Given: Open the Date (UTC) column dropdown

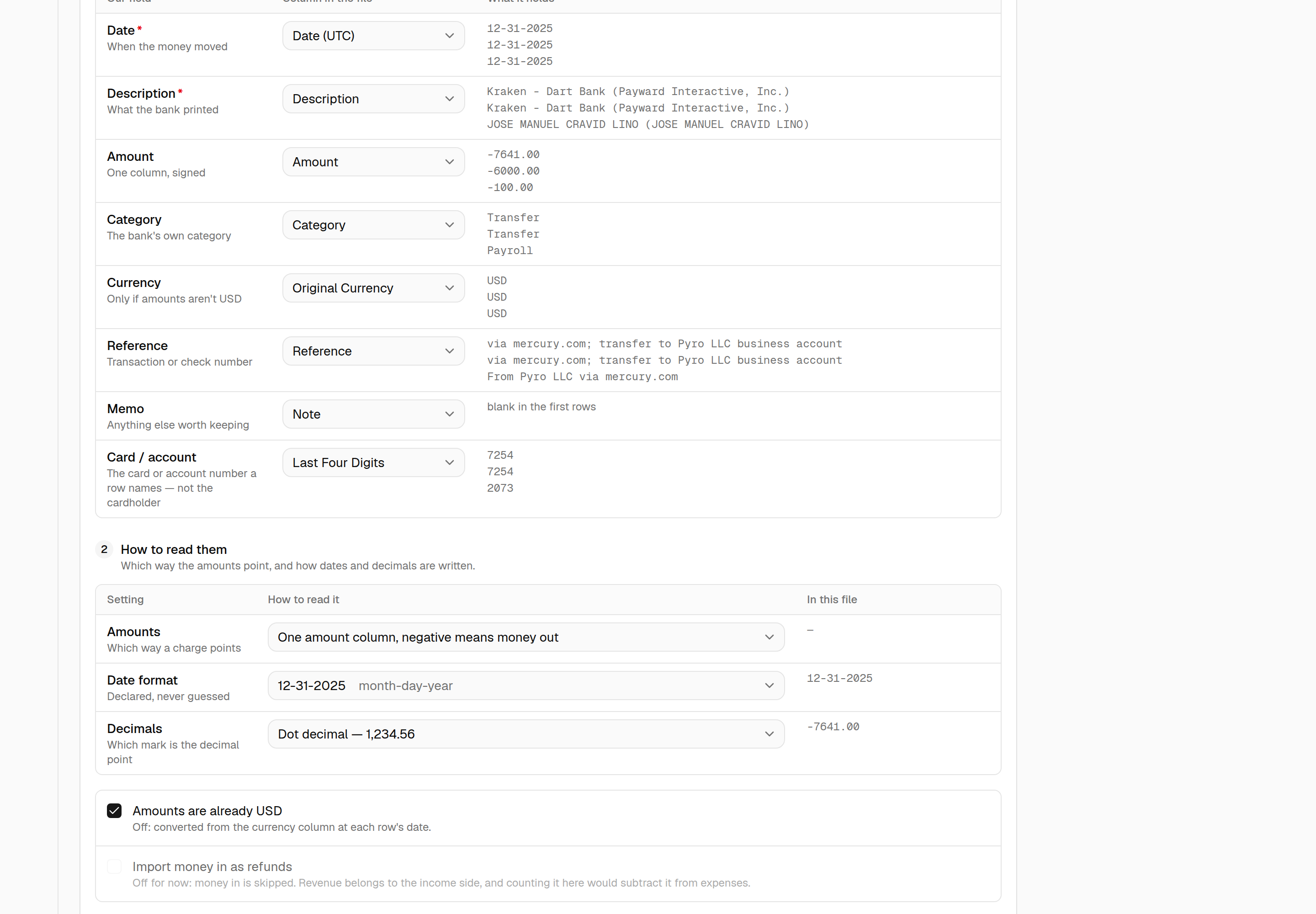Looking at the screenshot, I should click(x=373, y=36).
